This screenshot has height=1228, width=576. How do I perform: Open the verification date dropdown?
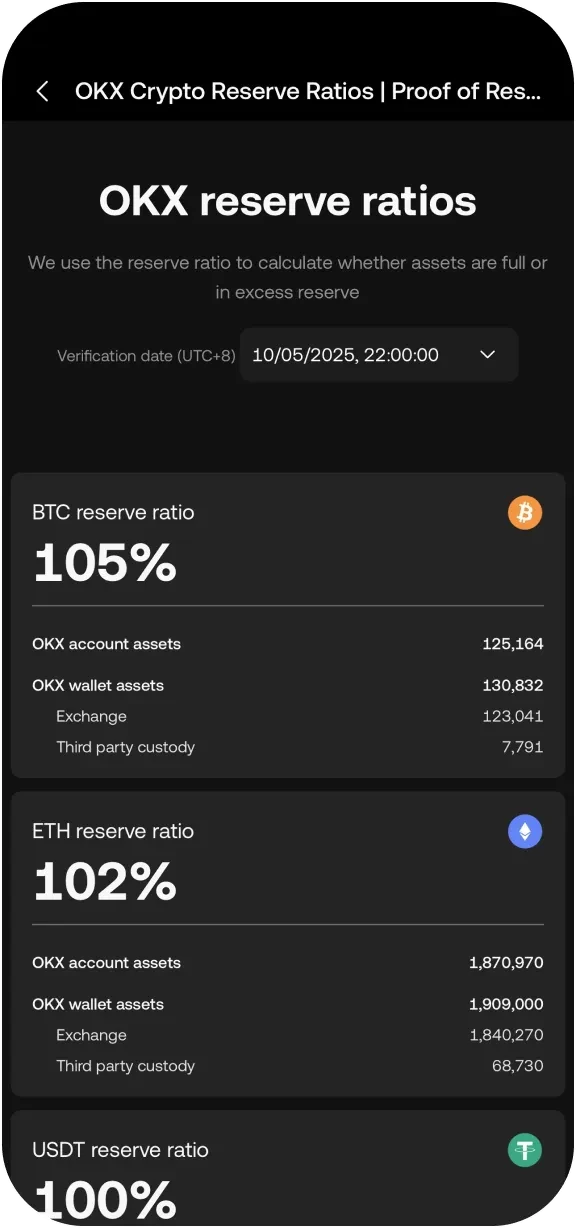379,355
